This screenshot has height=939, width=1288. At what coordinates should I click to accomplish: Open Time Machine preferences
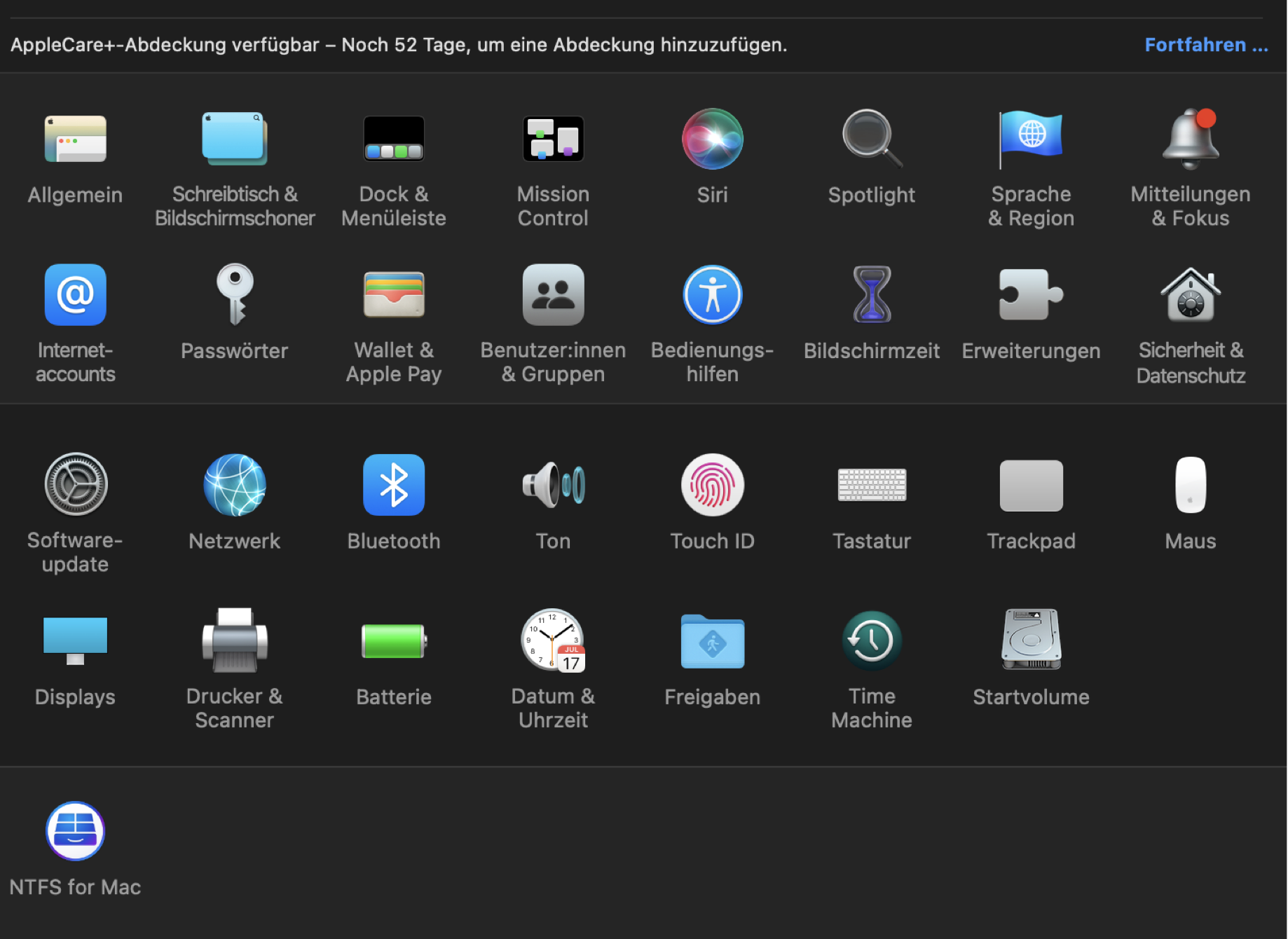(x=872, y=640)
